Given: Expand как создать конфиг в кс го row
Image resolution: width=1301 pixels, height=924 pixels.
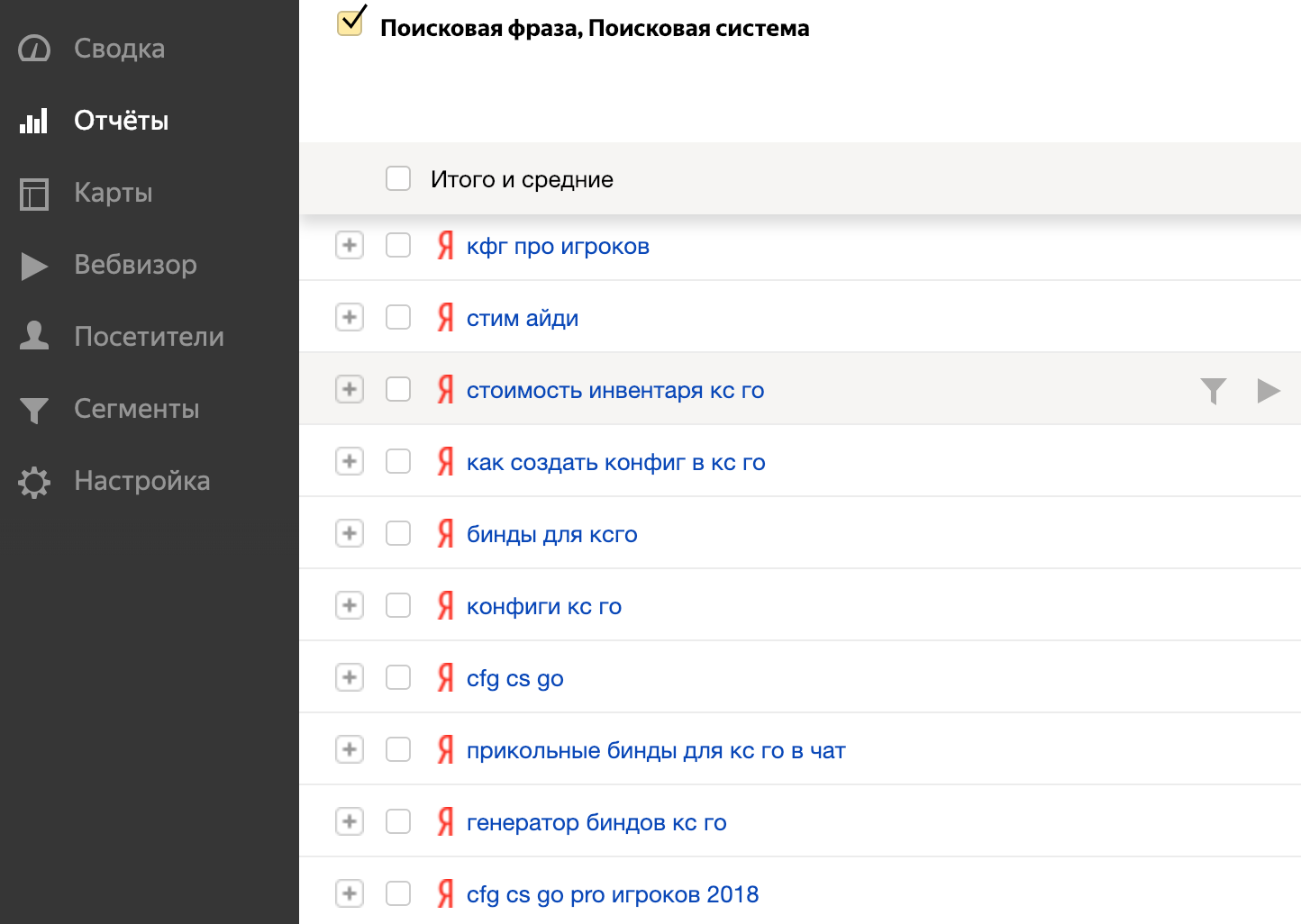Looking at the screenshot, I should pyautogui.click(x=350, y=461).
